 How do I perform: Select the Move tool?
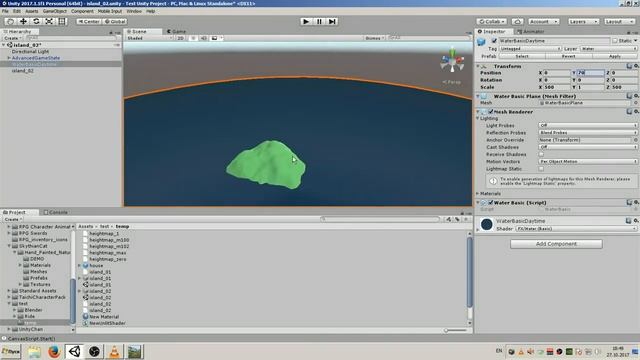click(23, 21)
